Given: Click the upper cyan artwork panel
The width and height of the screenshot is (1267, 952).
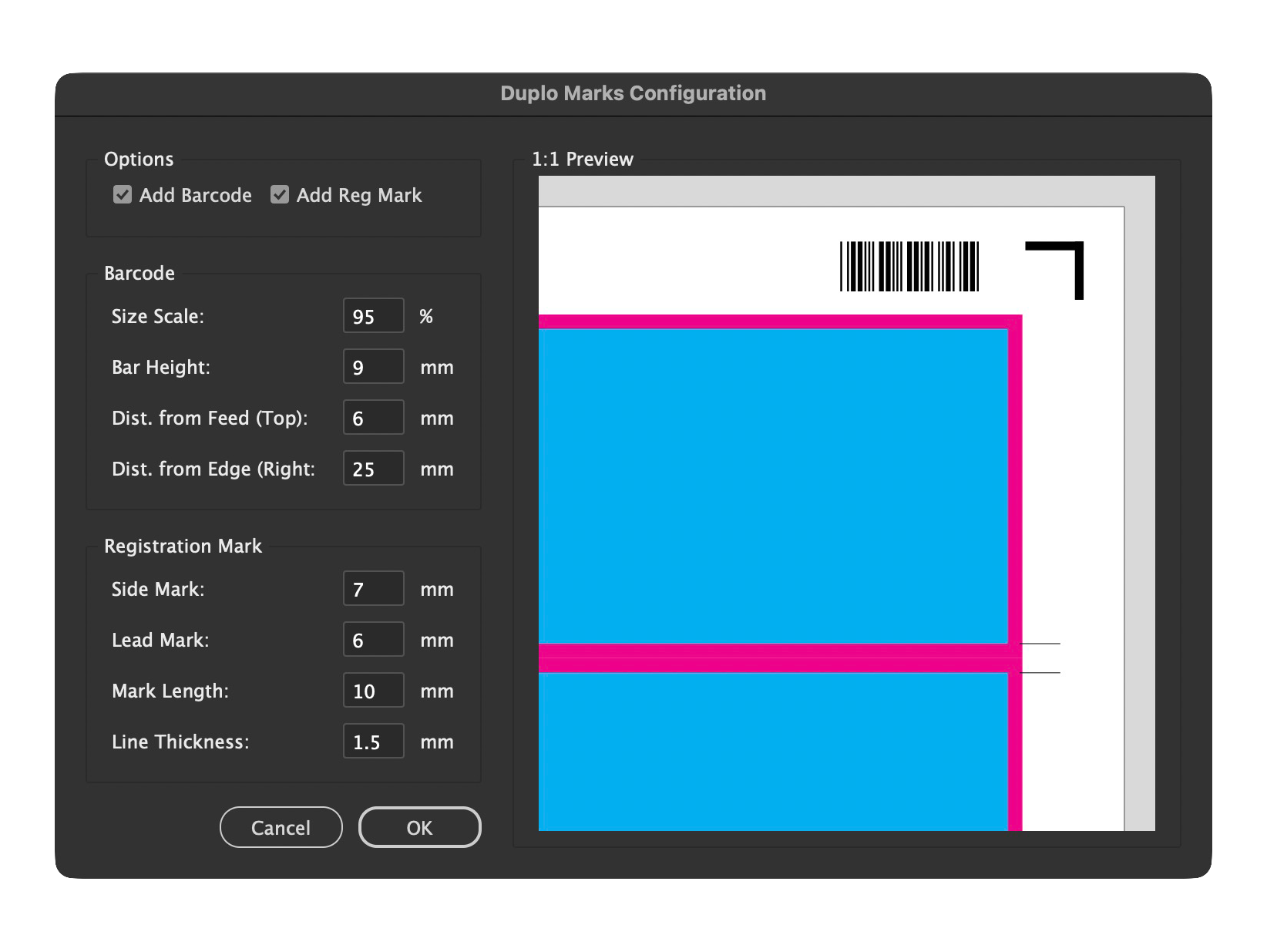Looking at the screenshot, I should point(771,486).
